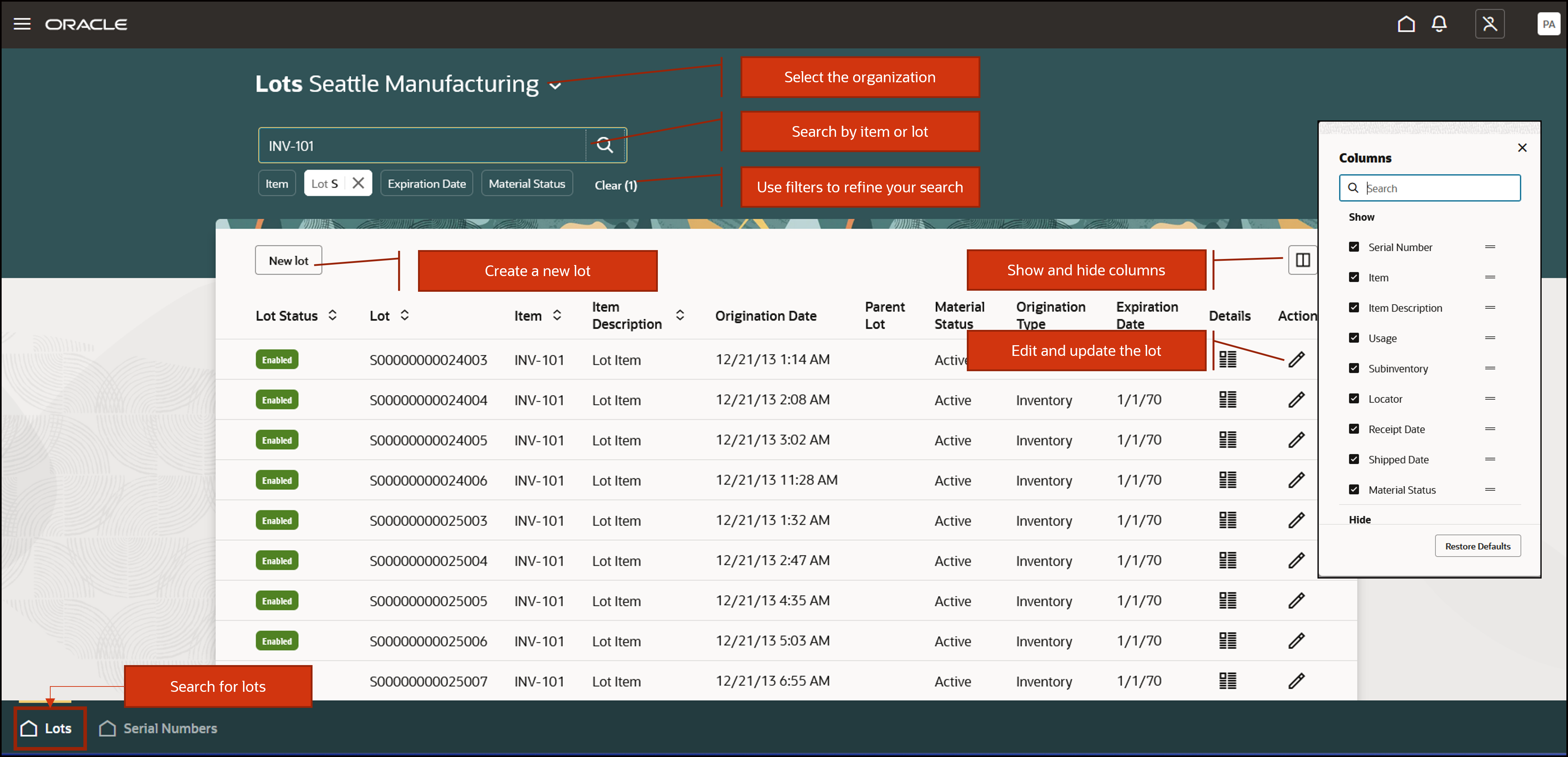The width and height of the screenshot is (1568, 757).
Task: Sort by the Lot Status column
Action: coord(332,315)
